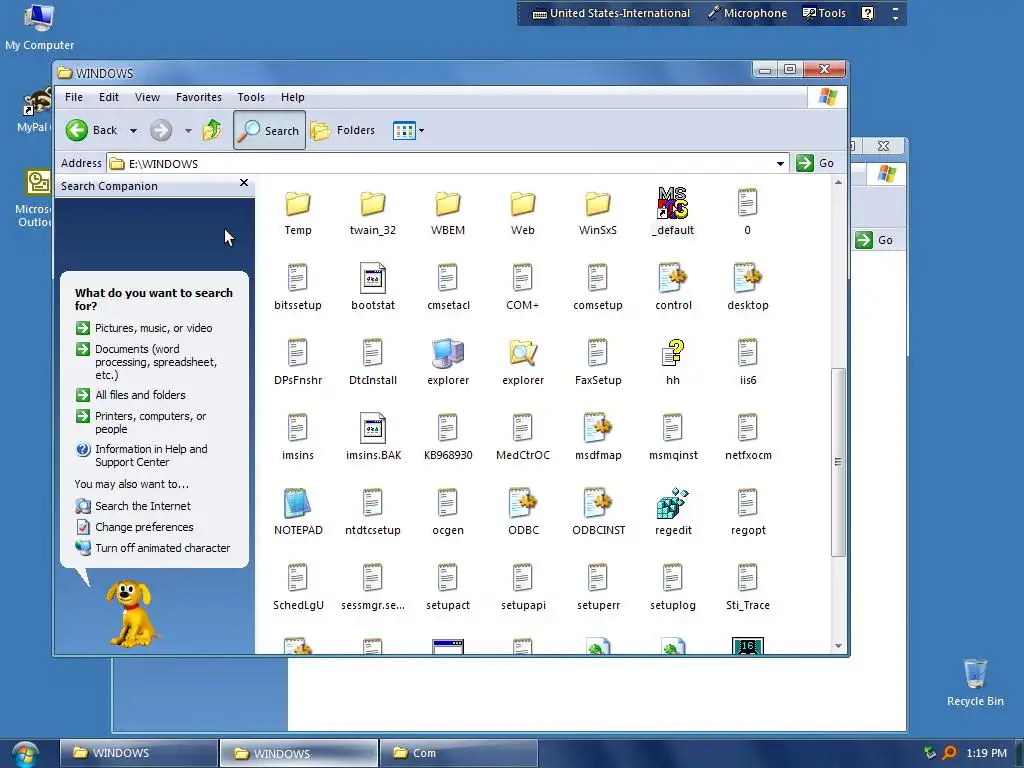Select the hh help icon
This screenshot has height=768, width=1024.
click(673, 353)
